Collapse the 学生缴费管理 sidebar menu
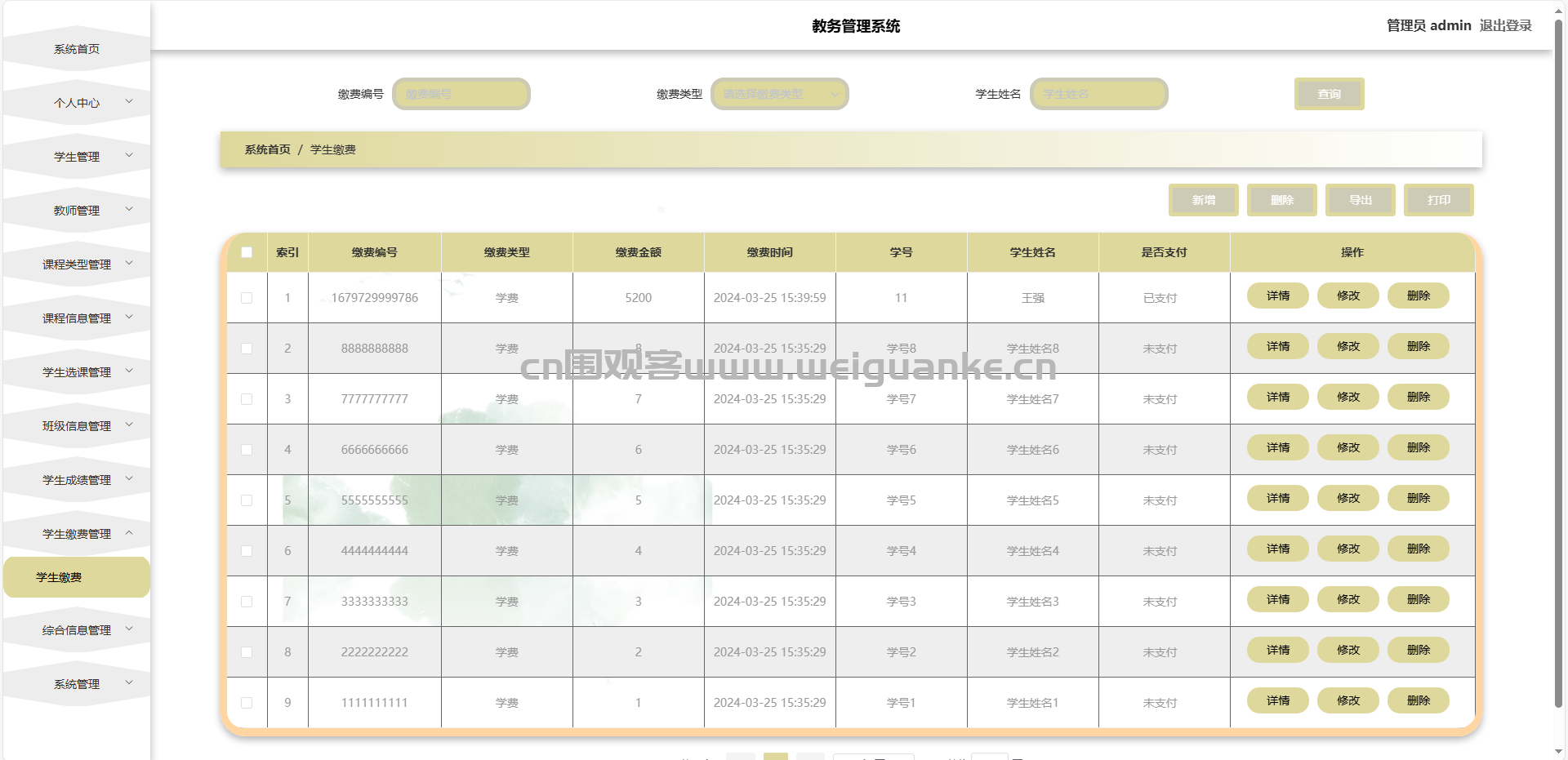Screen dimensions: 1568x760 pos(77,534)
